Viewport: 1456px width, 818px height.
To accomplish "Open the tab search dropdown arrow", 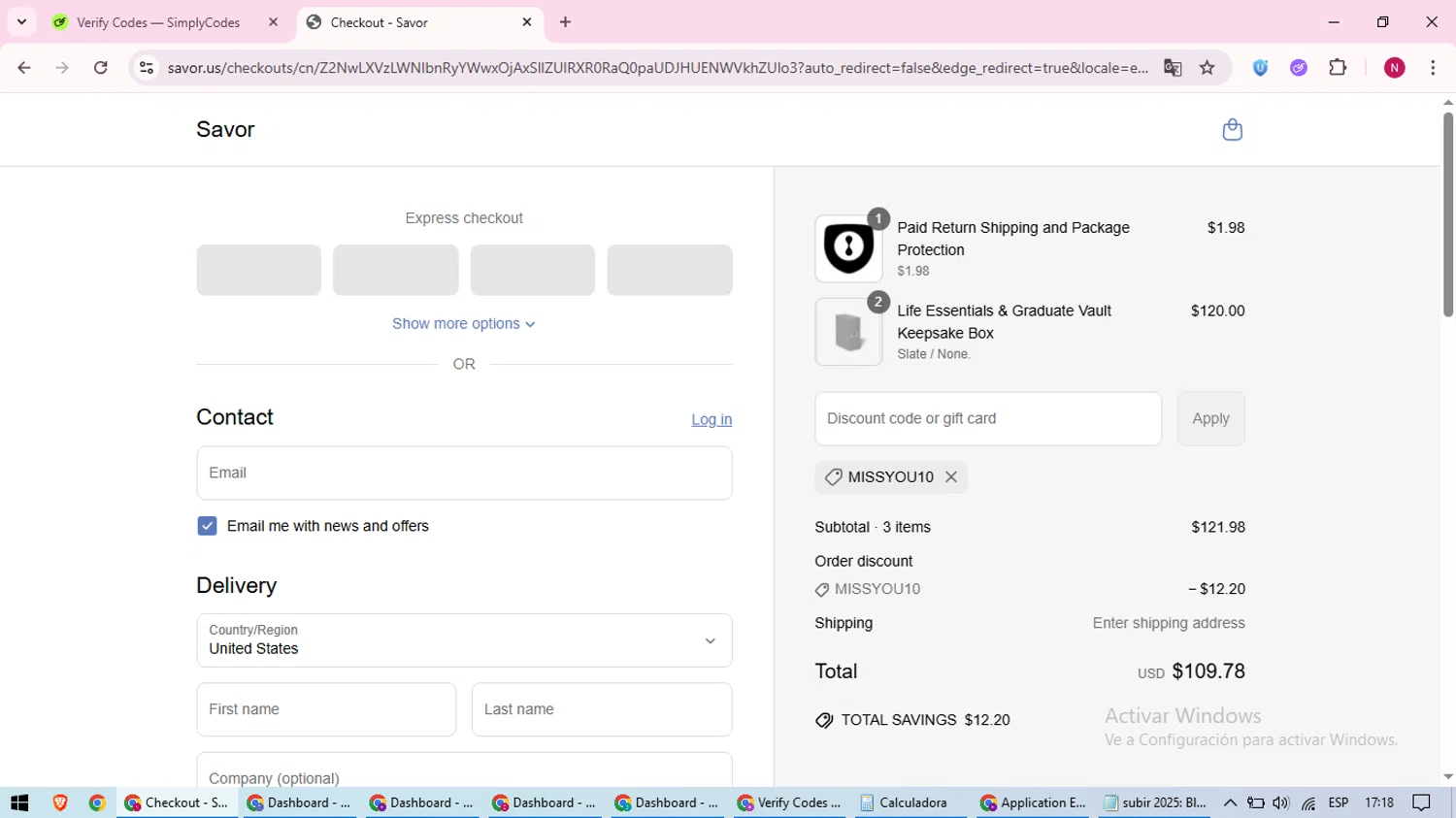I will coord(21,21).
